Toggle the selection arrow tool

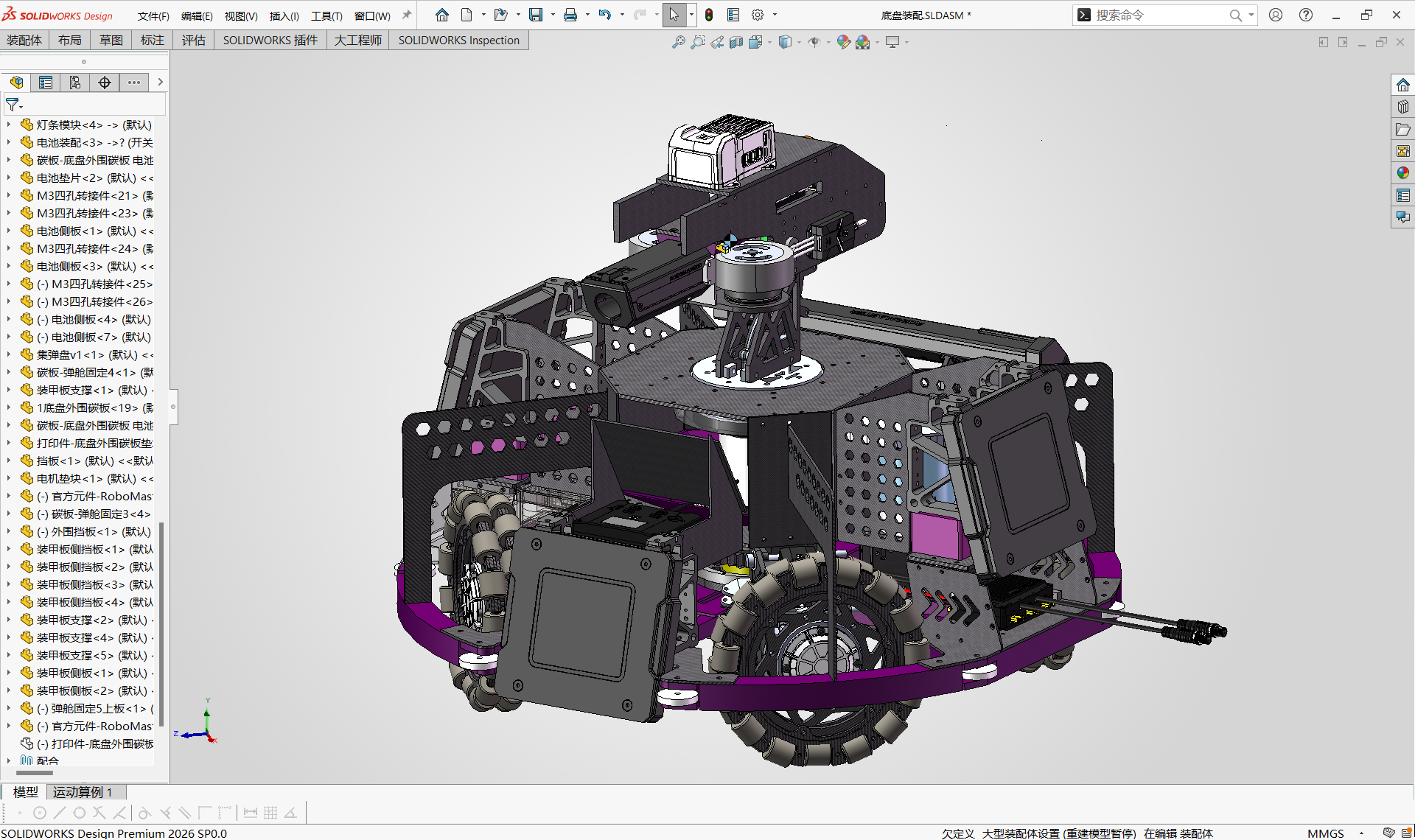[674, 15]
